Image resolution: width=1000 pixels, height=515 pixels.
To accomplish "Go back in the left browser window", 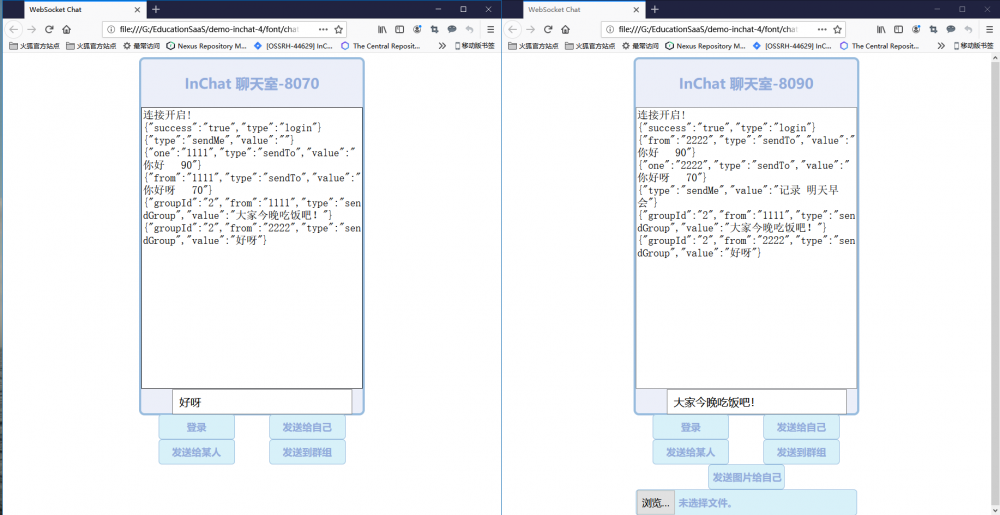I will (x=13, y=29).
